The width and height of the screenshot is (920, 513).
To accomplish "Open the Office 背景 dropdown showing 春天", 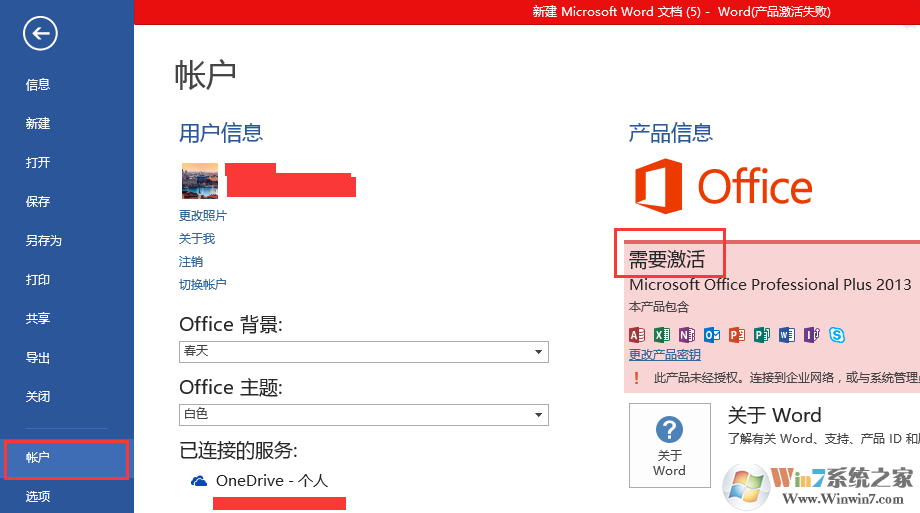I will click(364, 352).
